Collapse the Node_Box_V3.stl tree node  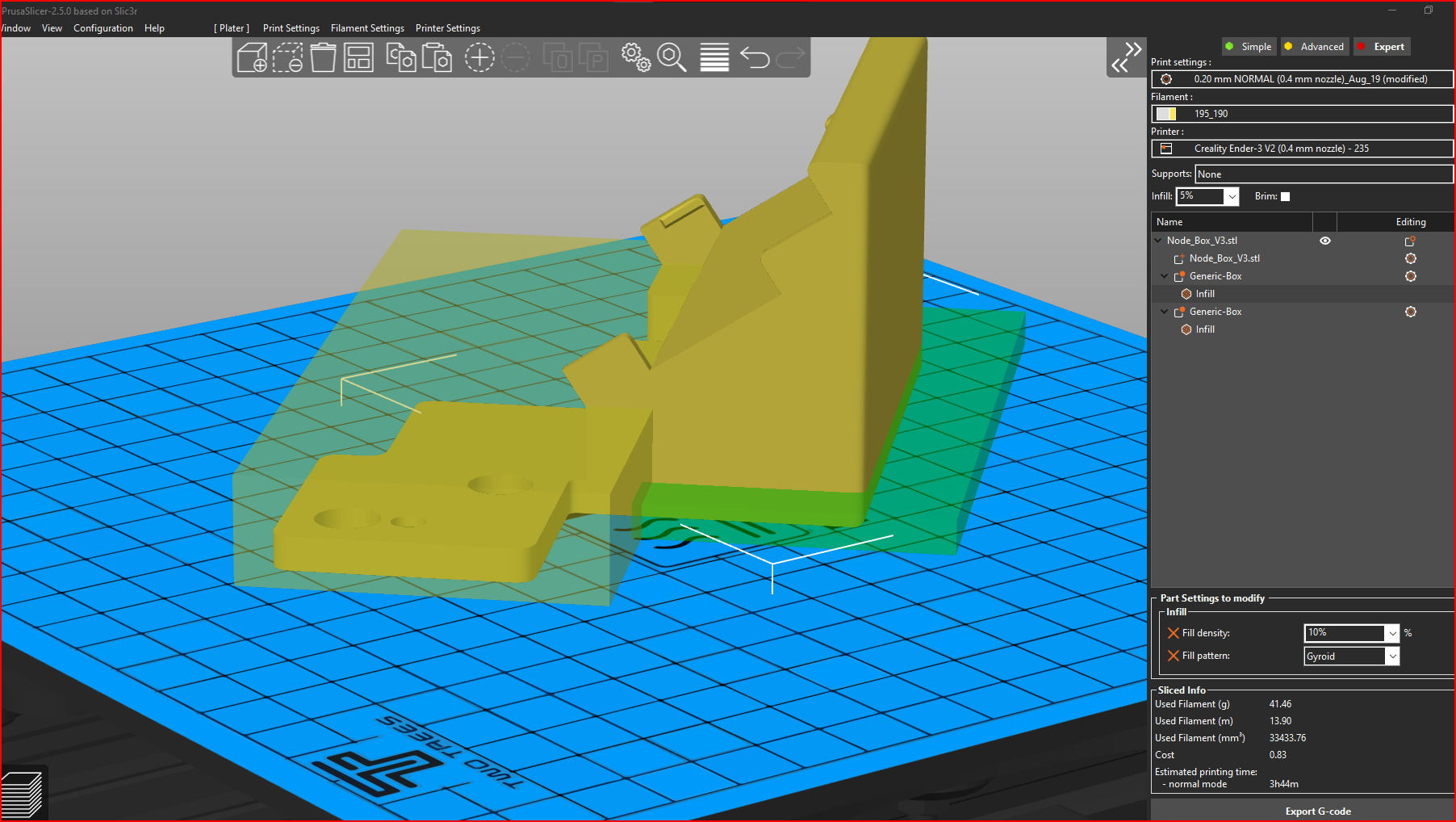[1158, 241]
